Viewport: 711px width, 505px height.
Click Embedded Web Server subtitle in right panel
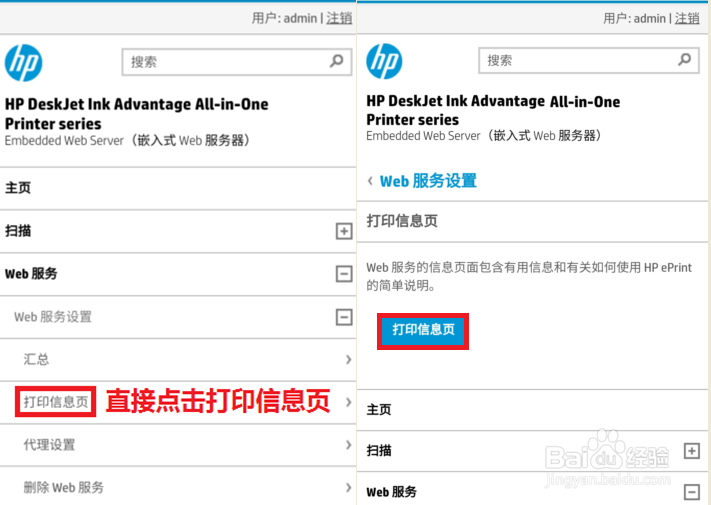point(484,136)
